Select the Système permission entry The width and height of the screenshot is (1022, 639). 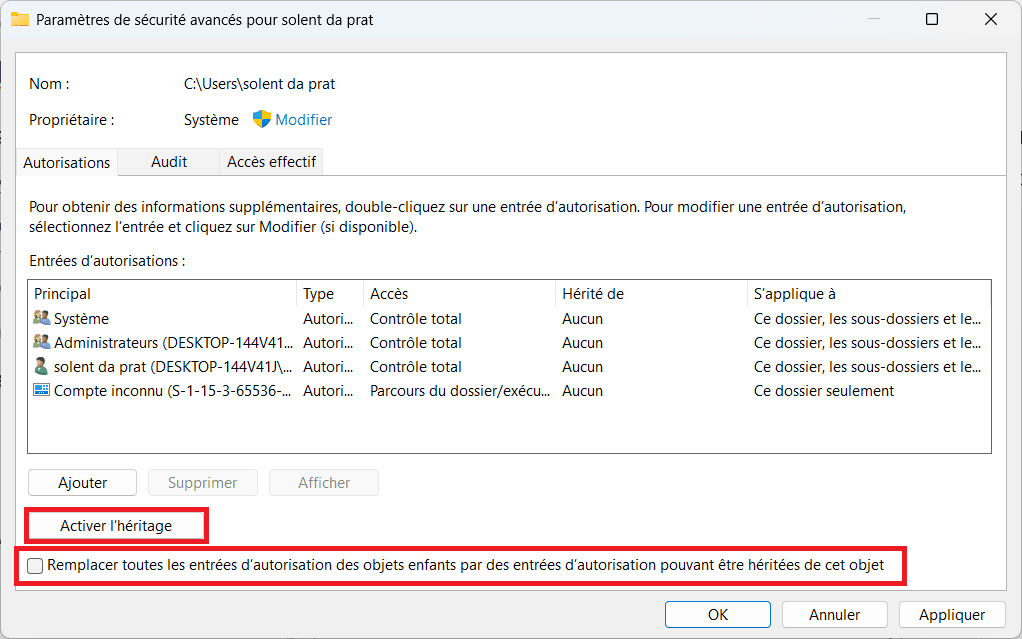pyautogui.click(x=509, y=319)
